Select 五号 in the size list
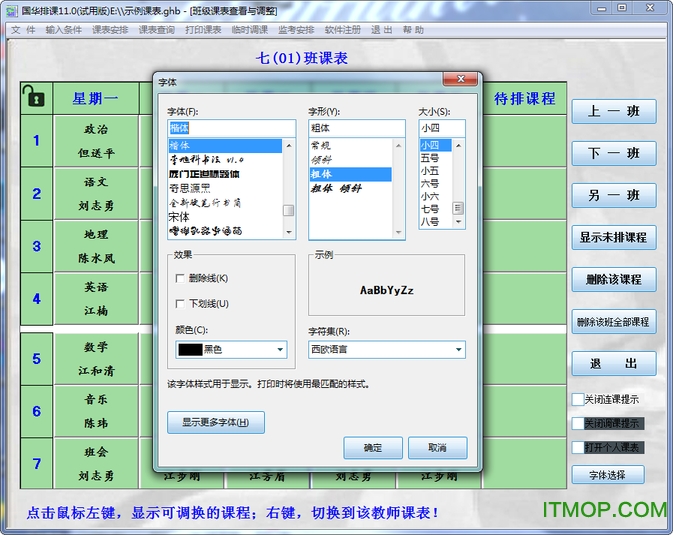The width and height of the screenshot is (673, 535). point(436,158)
